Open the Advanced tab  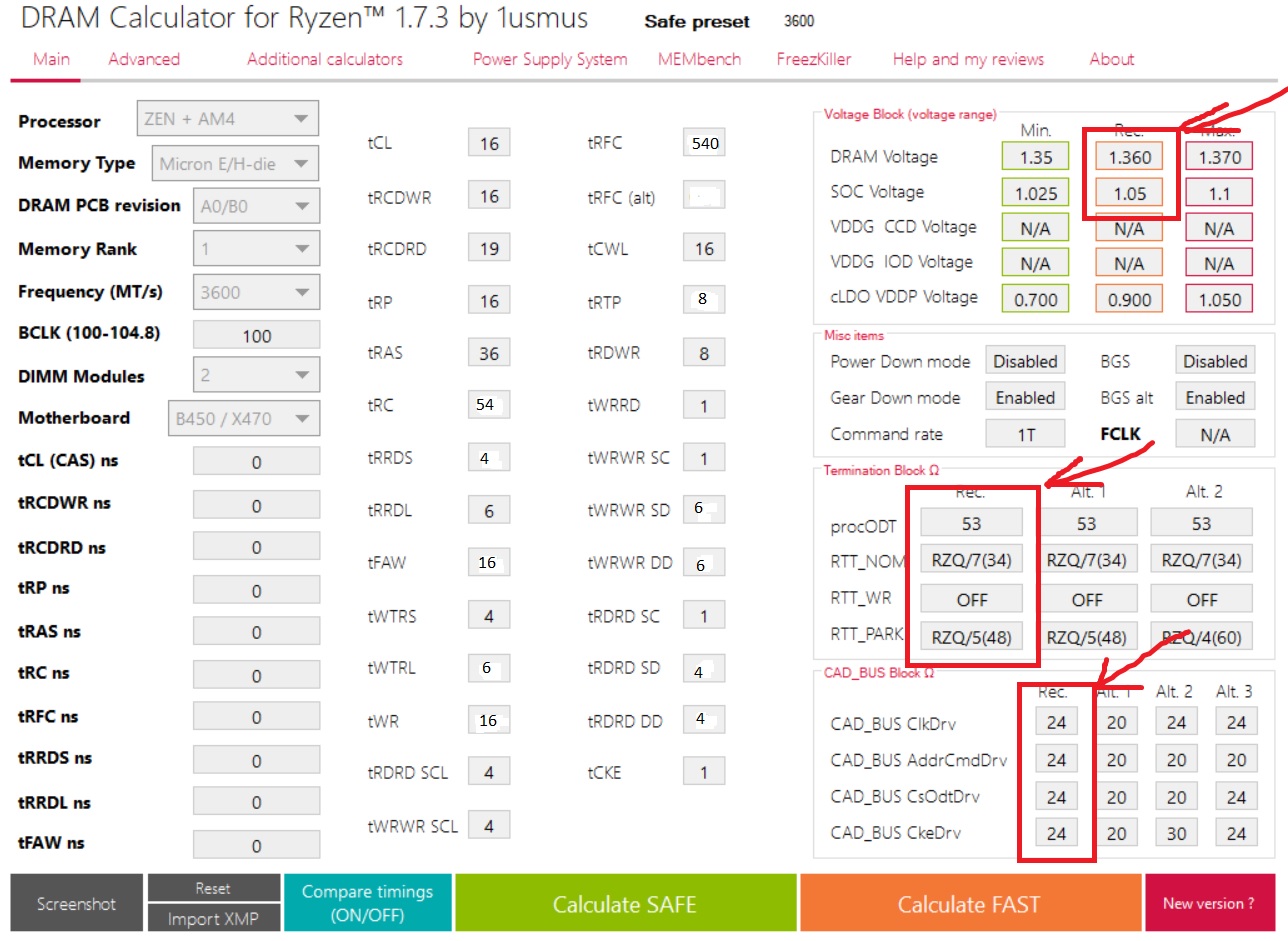coord(144,59)
